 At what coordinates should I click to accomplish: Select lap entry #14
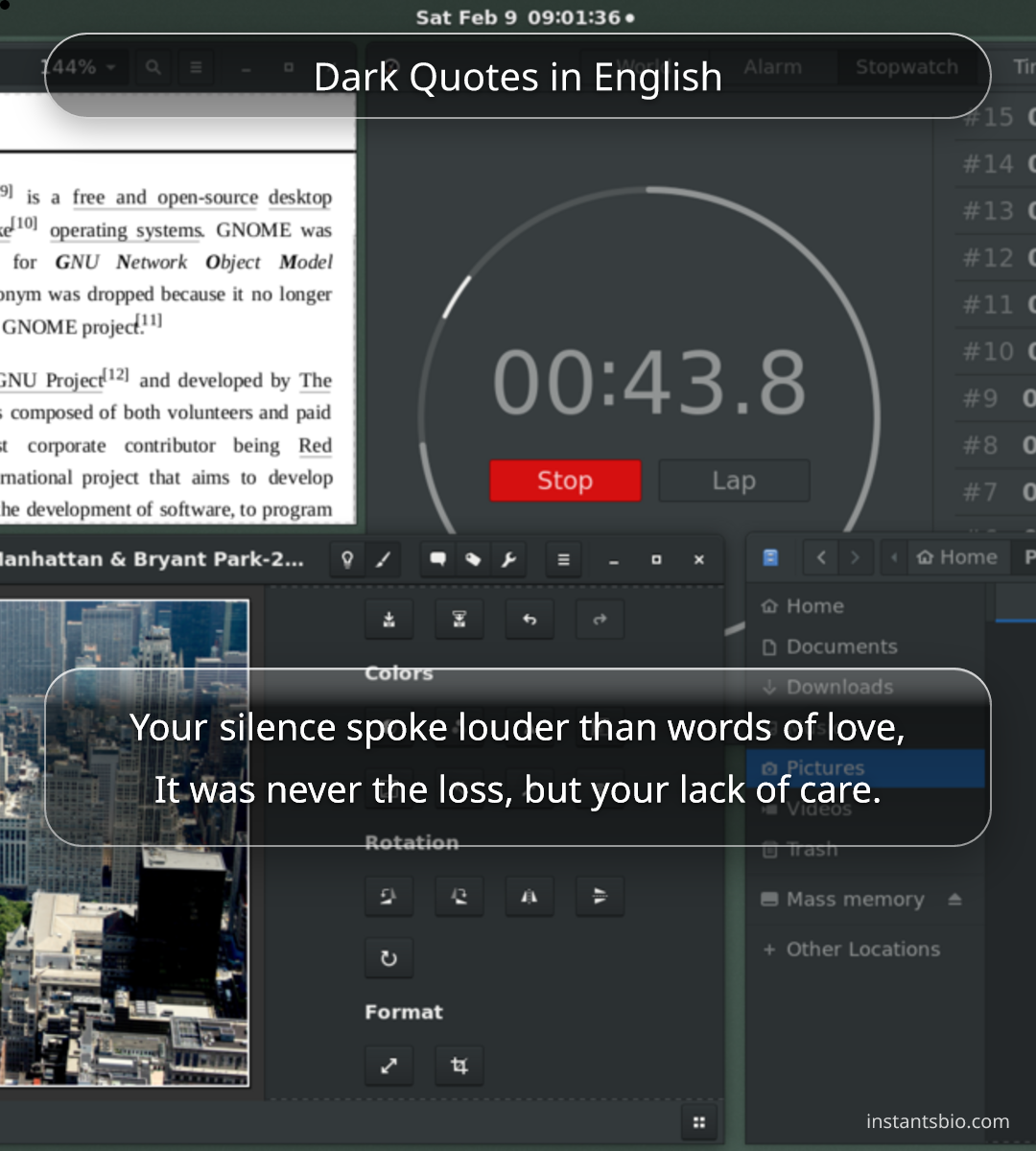point(996,164)
